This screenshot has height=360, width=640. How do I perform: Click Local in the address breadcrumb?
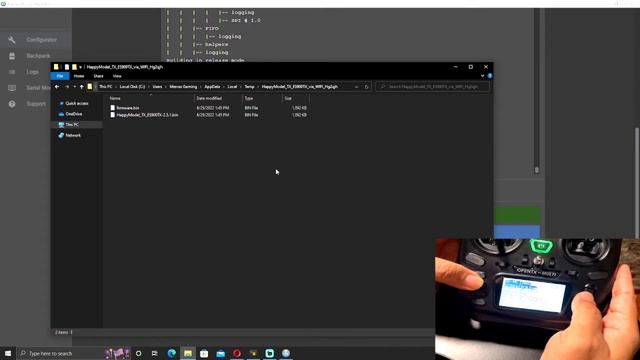click(x=232, y=87)
